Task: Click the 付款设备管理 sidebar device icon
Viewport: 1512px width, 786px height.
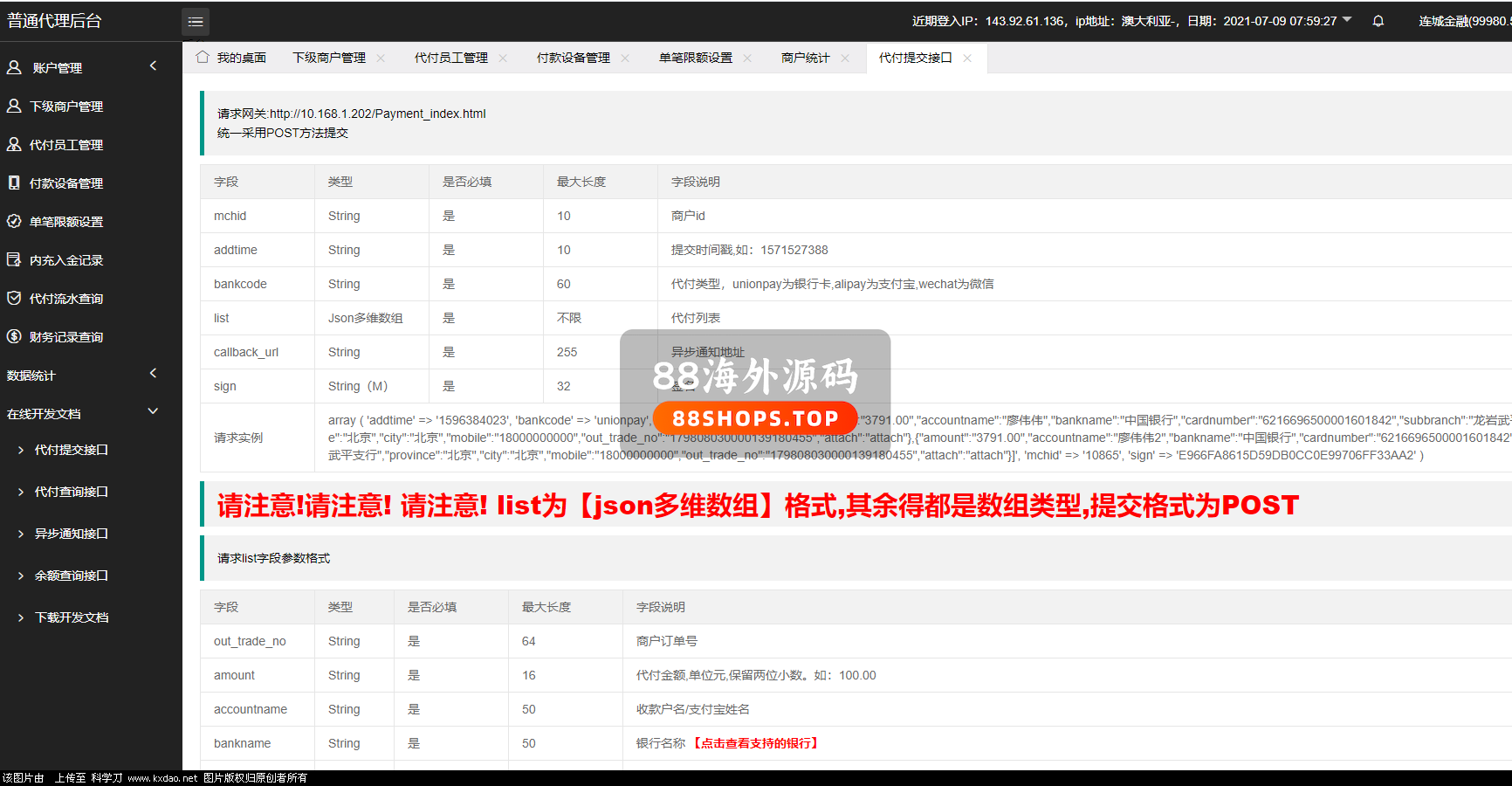Action: coord(14,183)
